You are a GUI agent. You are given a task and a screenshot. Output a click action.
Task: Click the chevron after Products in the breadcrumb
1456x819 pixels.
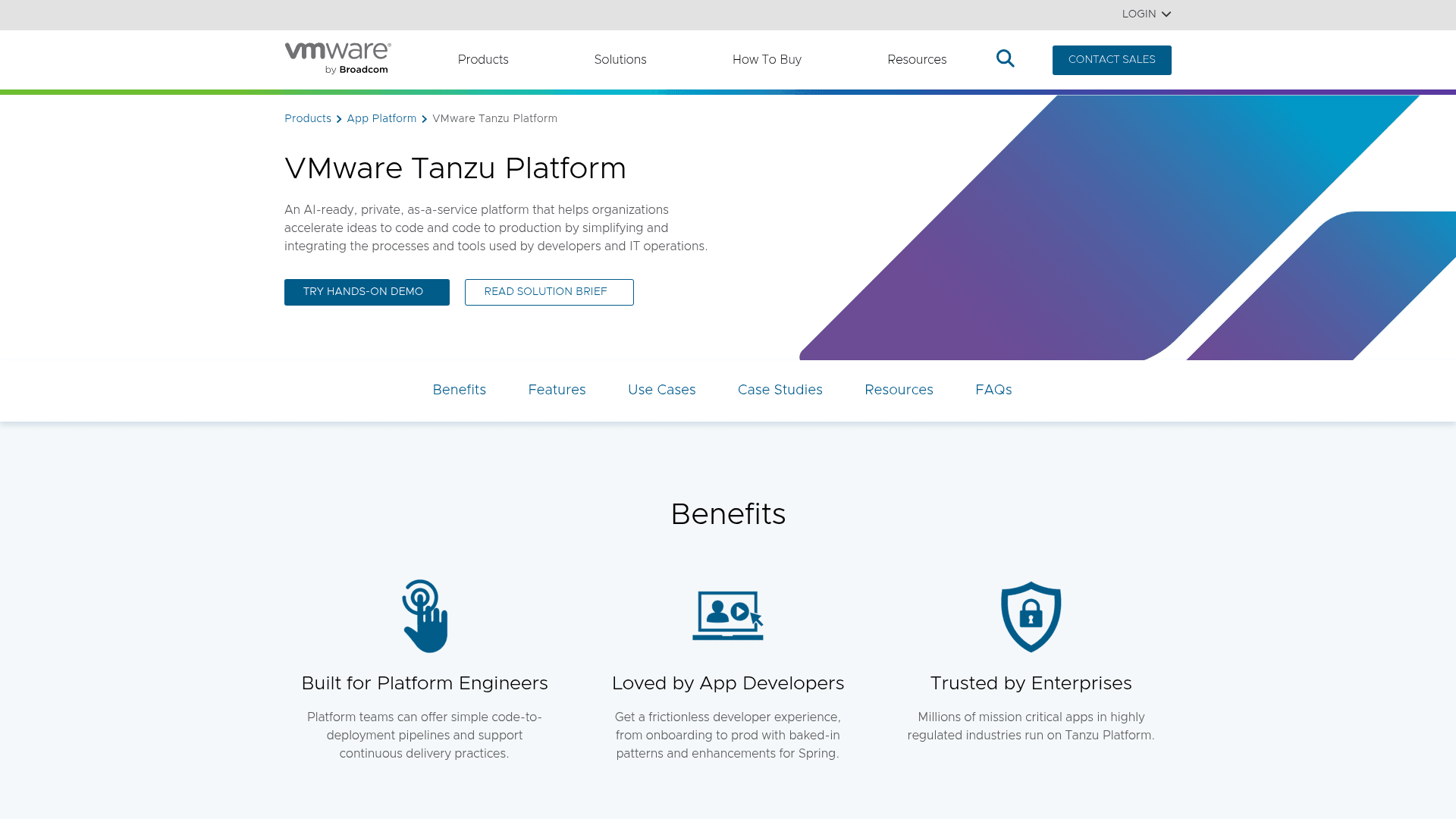(x=339, y=119)
